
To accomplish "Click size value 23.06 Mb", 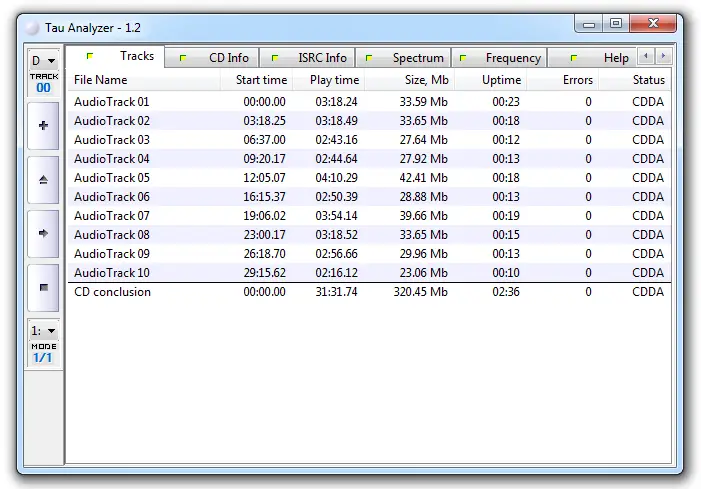I will coord(423,273).
